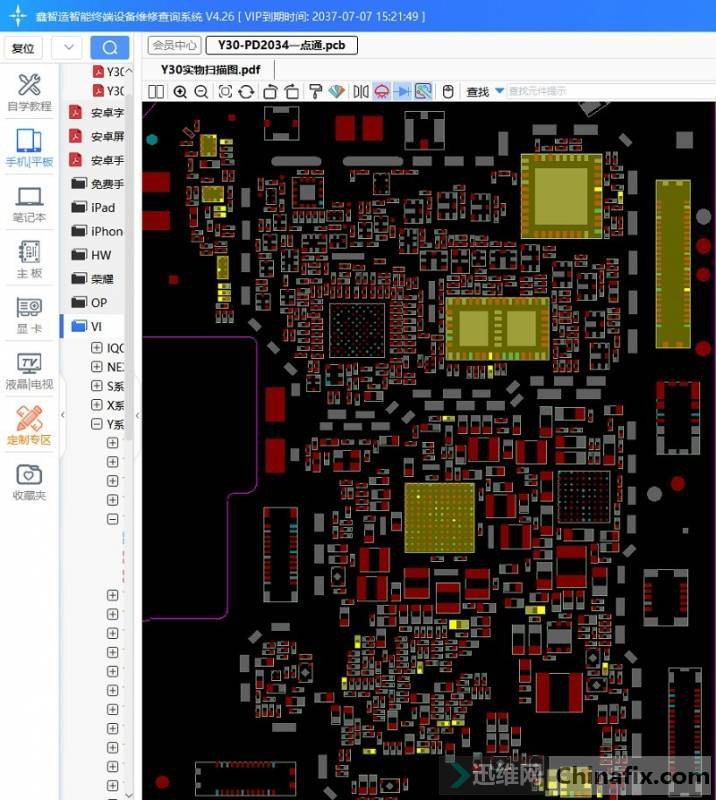Click the fit-to-window icon in toolbar
This screenshot has width=716, height=800.
click(225, 92)
